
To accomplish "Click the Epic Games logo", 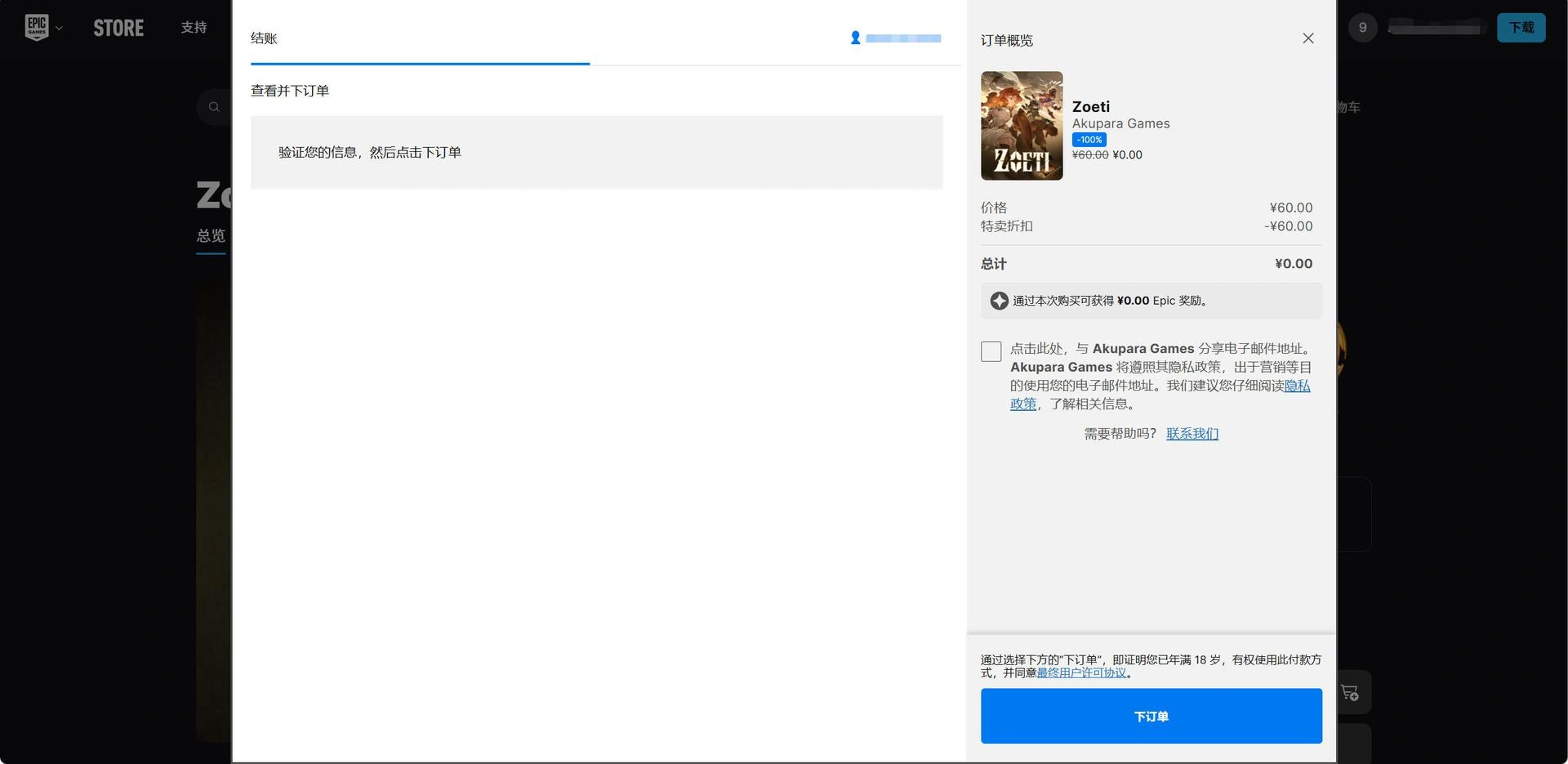I will (37, 28).
